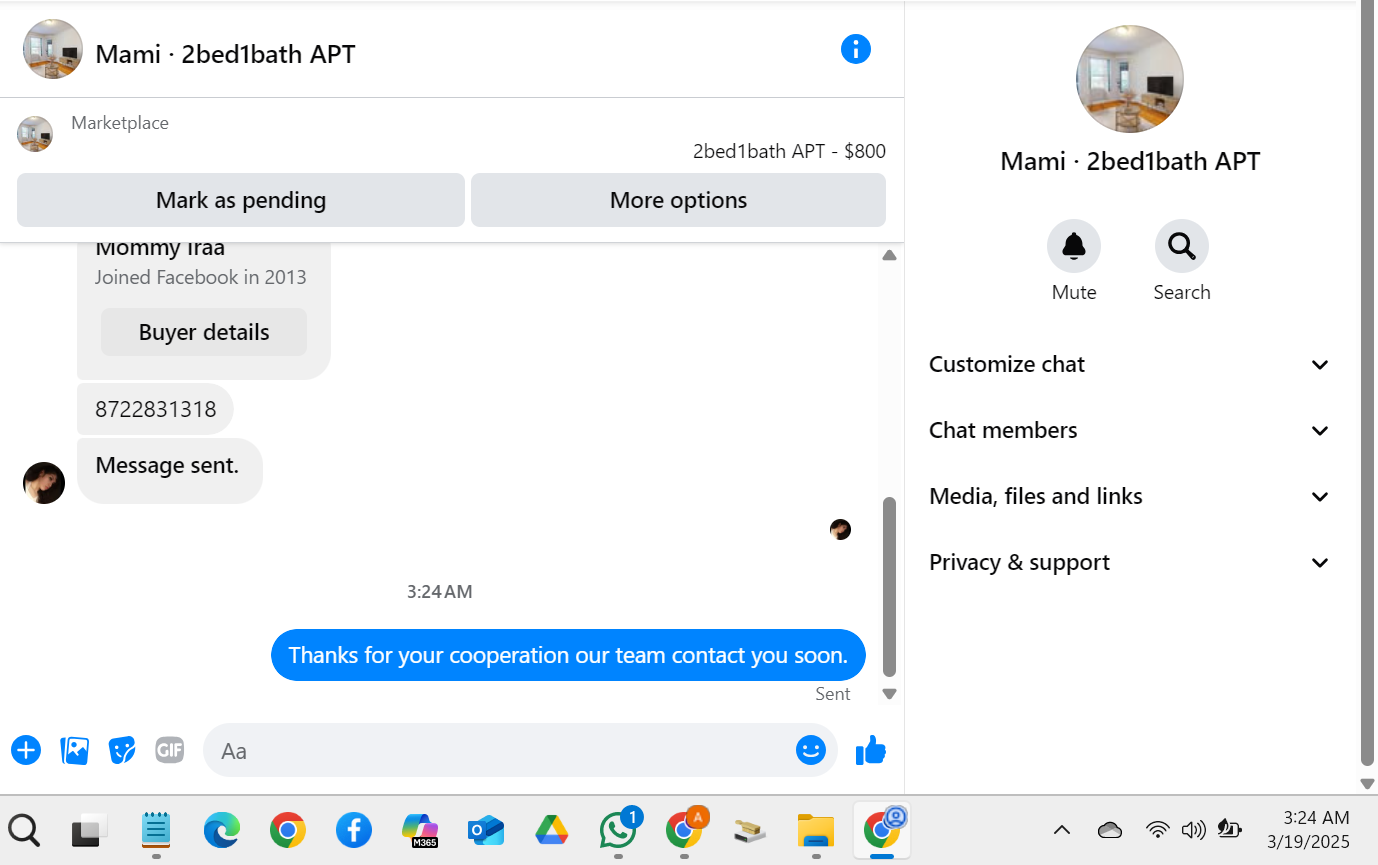This screenshot has height=865, width=1378.
Task: Open GIF picker
Action: coord(170,750)
